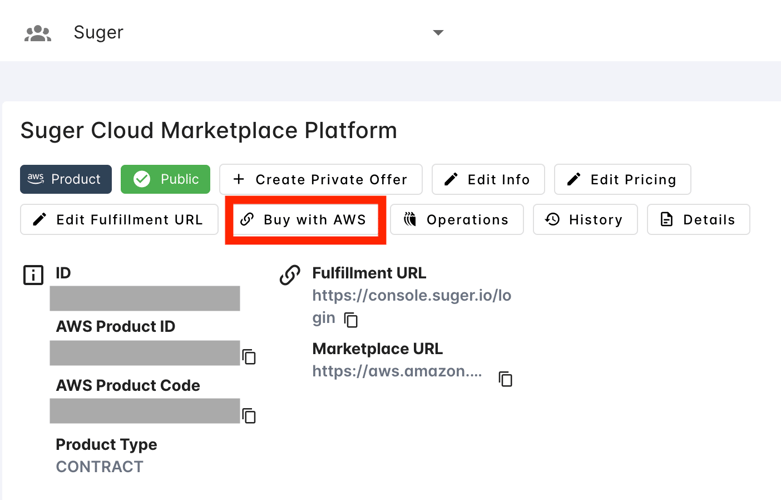
Task: Click Buy with AWS button
Action: tap(305, 219)
